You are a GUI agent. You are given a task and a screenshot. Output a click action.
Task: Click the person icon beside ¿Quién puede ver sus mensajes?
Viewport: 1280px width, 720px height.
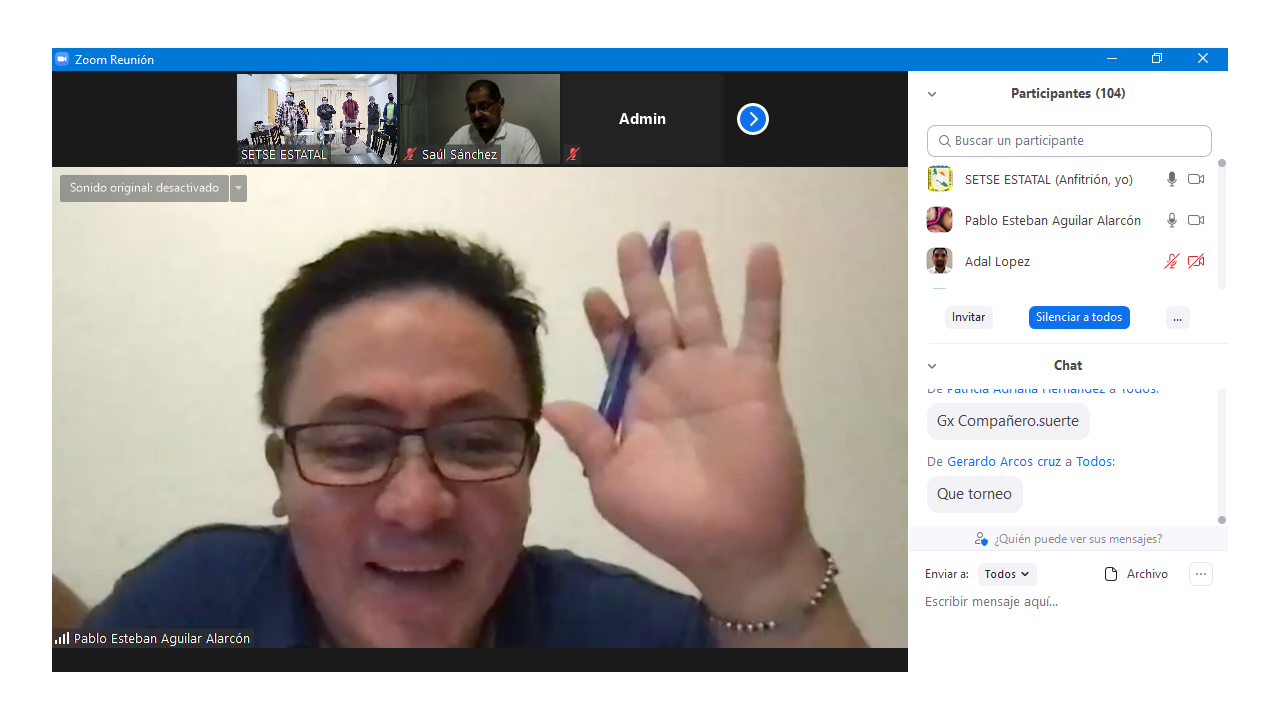[x=981, y=539]
